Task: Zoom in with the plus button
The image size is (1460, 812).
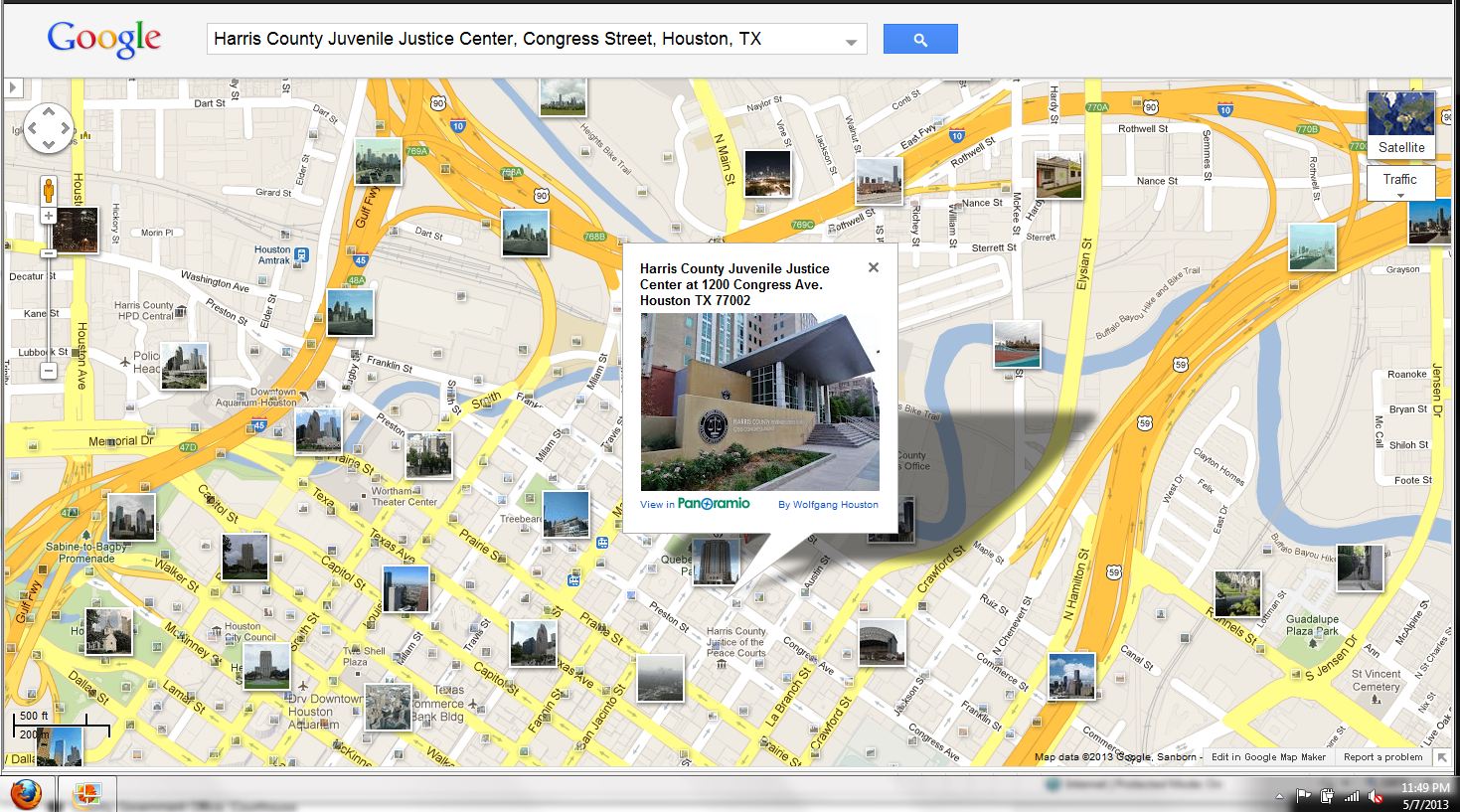Action: coord(48,216)
